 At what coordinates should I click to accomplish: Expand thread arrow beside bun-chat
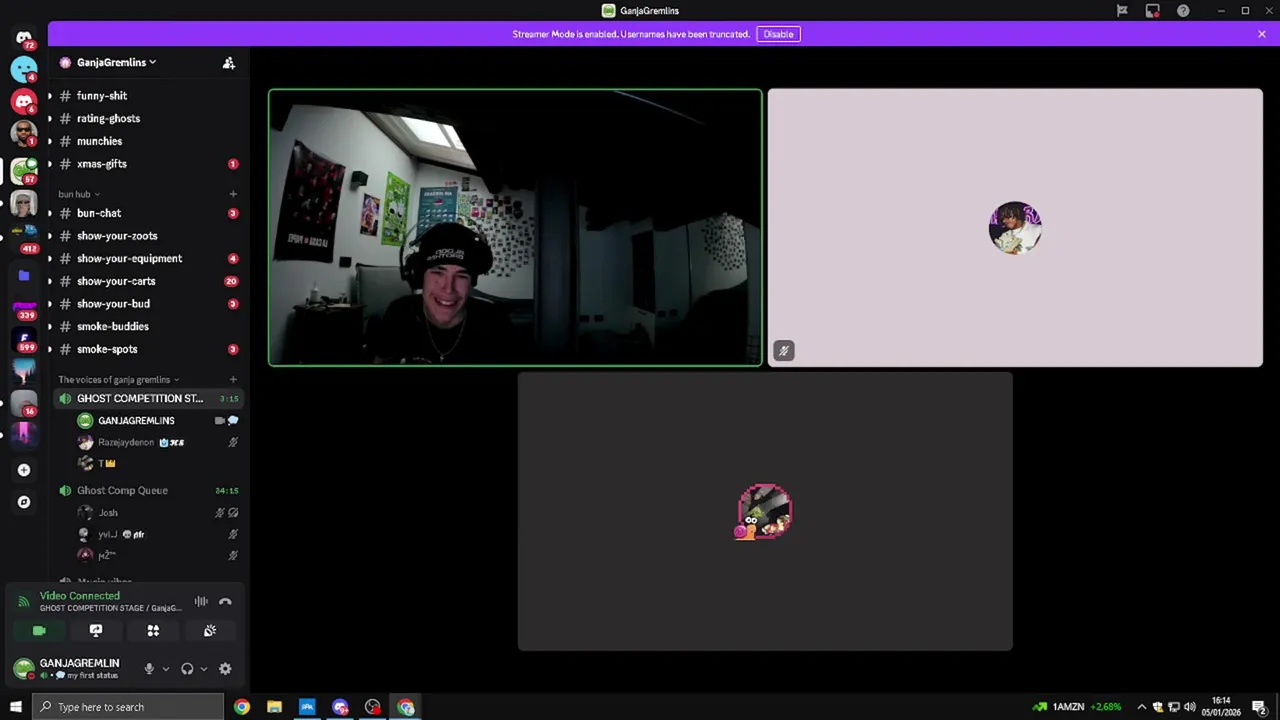pyautogui.click(x=49, y=213)
